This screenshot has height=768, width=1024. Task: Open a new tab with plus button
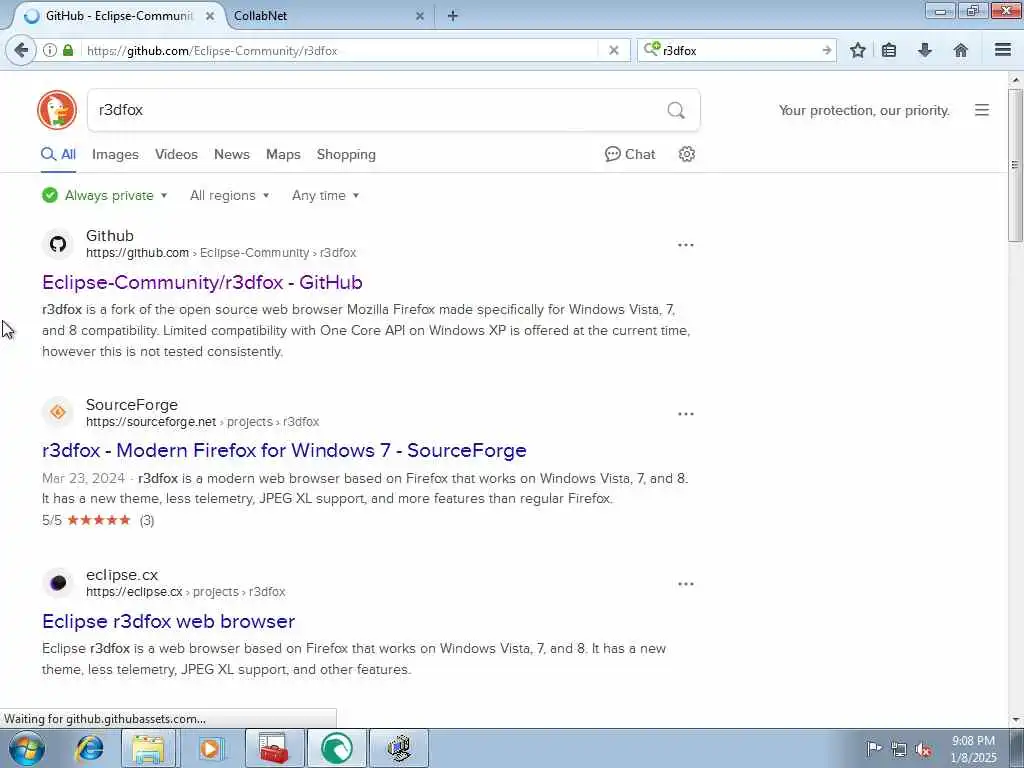[453, 16]
